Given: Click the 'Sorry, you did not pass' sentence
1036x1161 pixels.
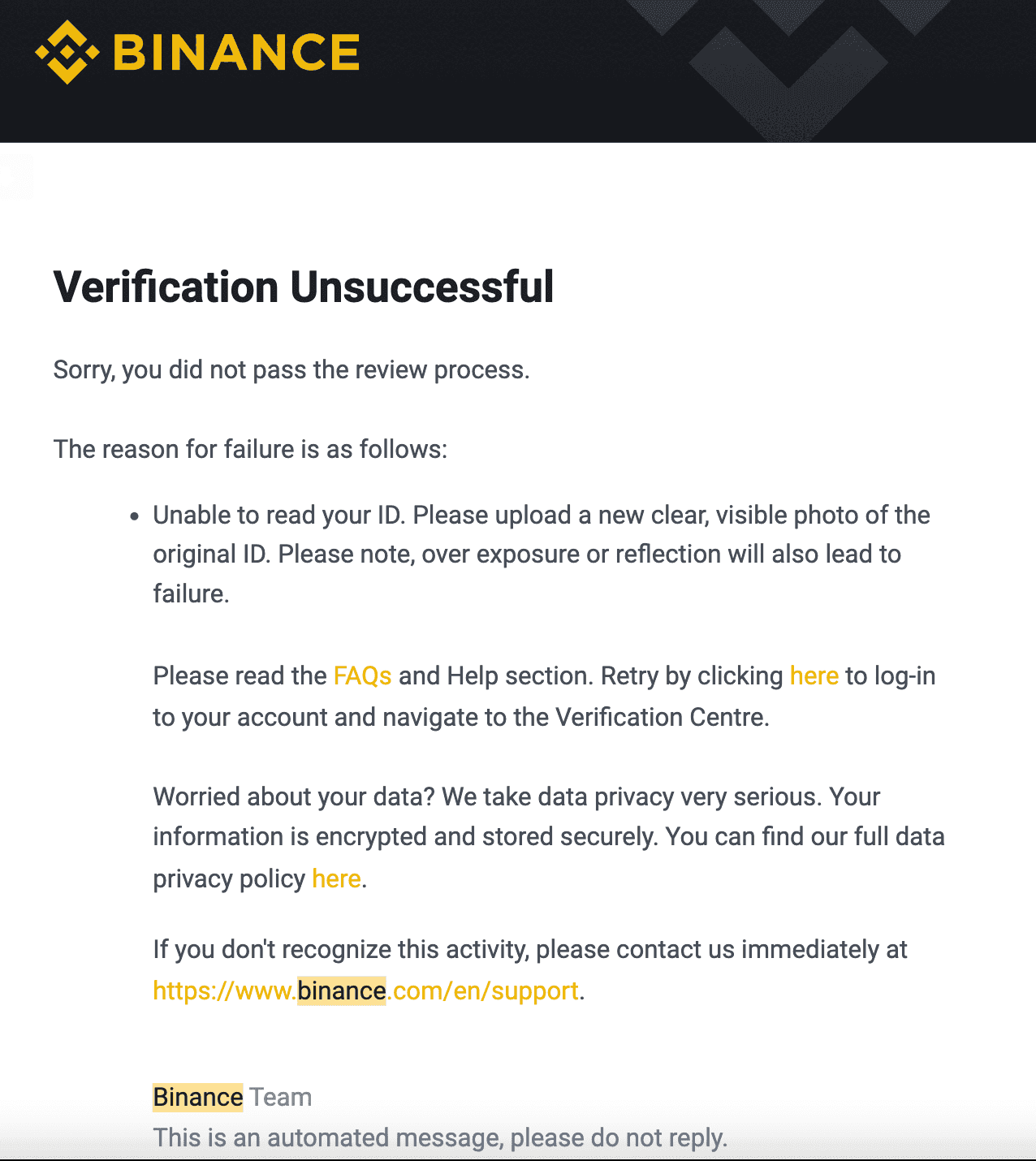Looking at the screenshot, I should click(291, 370).
